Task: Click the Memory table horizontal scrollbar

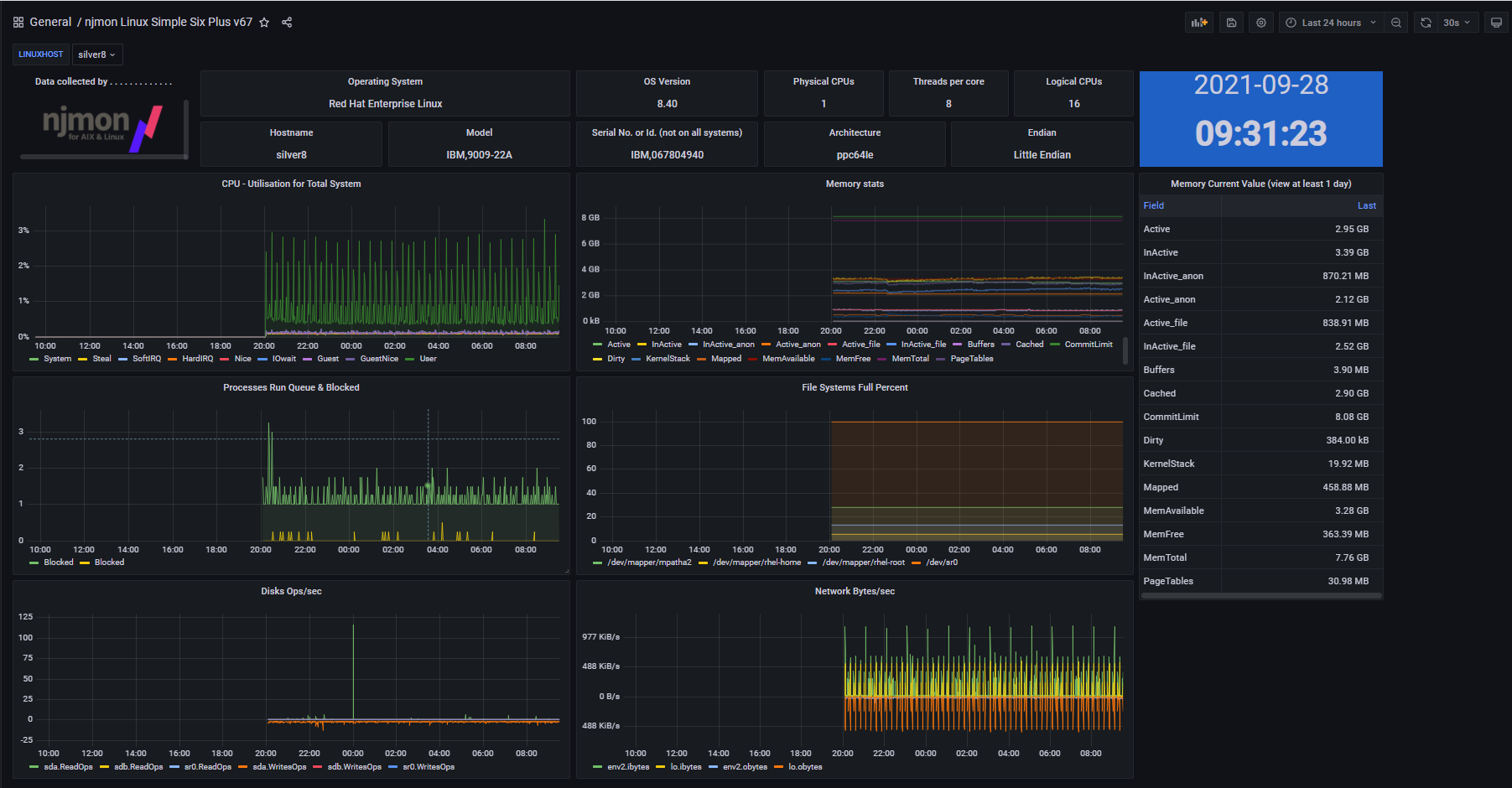Action: tap(1260, 596)
